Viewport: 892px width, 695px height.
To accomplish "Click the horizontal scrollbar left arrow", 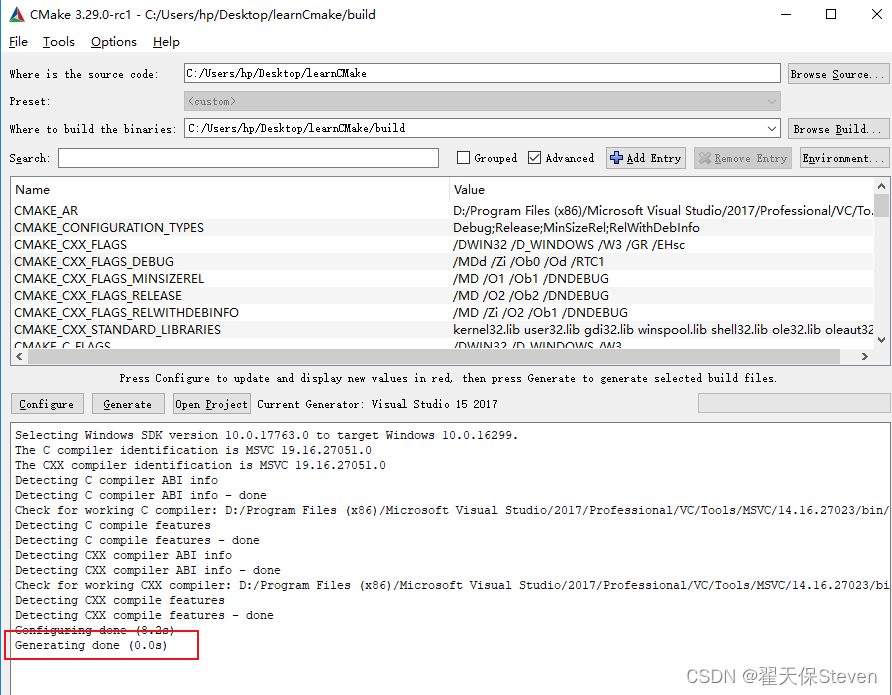I will (x=19, y=357).
